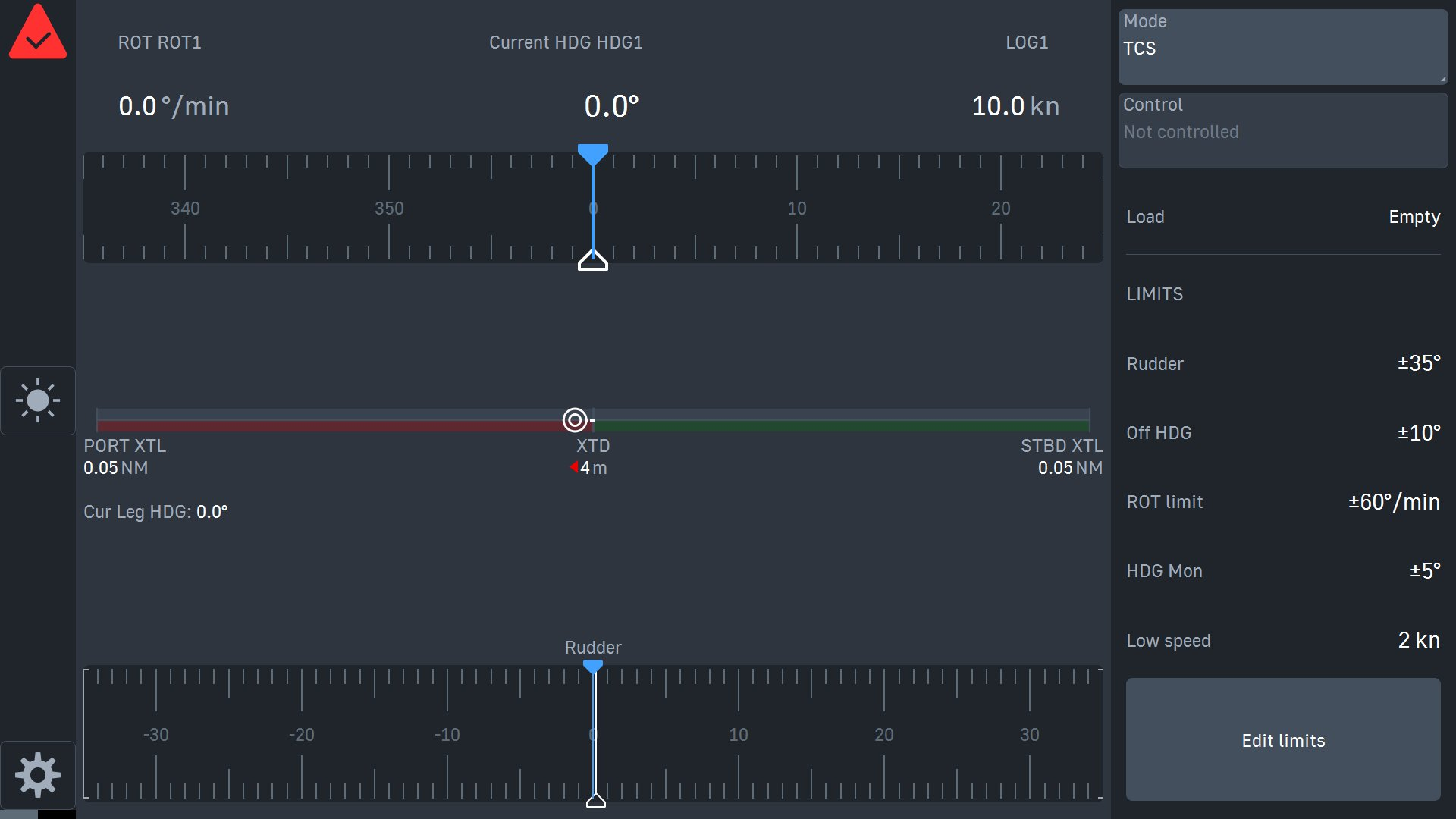Click the ROT ROT1 label
Image resolution: width=1456 pixels, height=819 pixels.
point(160,42)
